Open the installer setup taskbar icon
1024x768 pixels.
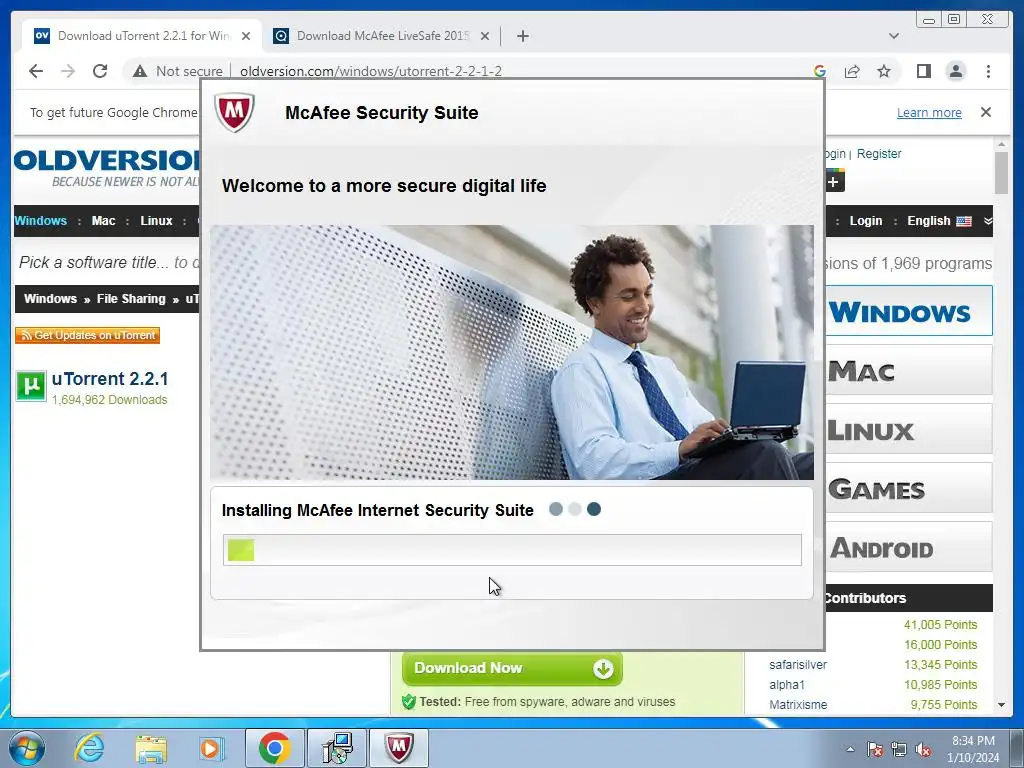337,748
